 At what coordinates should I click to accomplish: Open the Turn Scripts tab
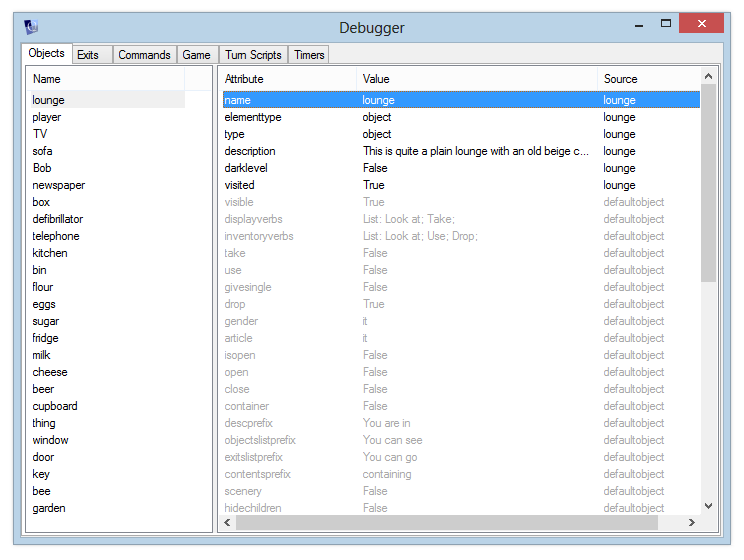(x=253, y=55)
